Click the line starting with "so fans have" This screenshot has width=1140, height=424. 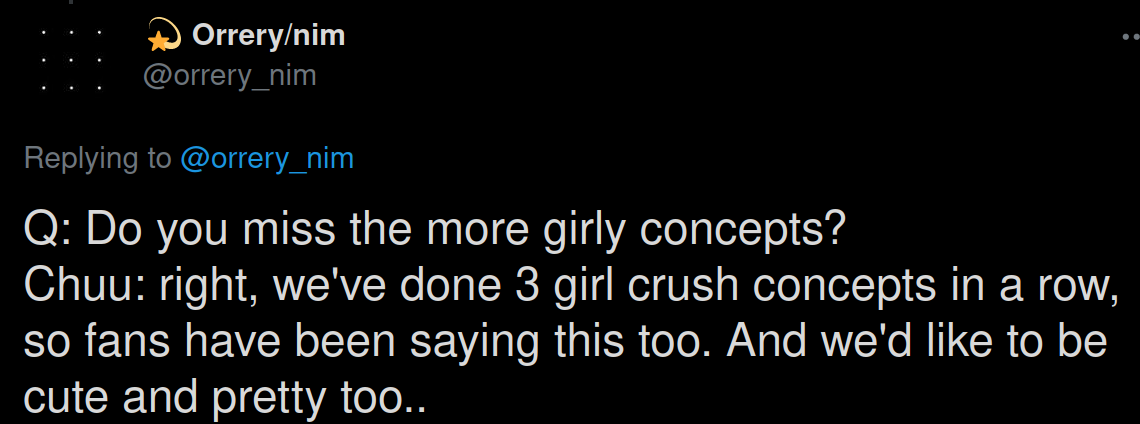pyautogui.click(x=565, y=342)
